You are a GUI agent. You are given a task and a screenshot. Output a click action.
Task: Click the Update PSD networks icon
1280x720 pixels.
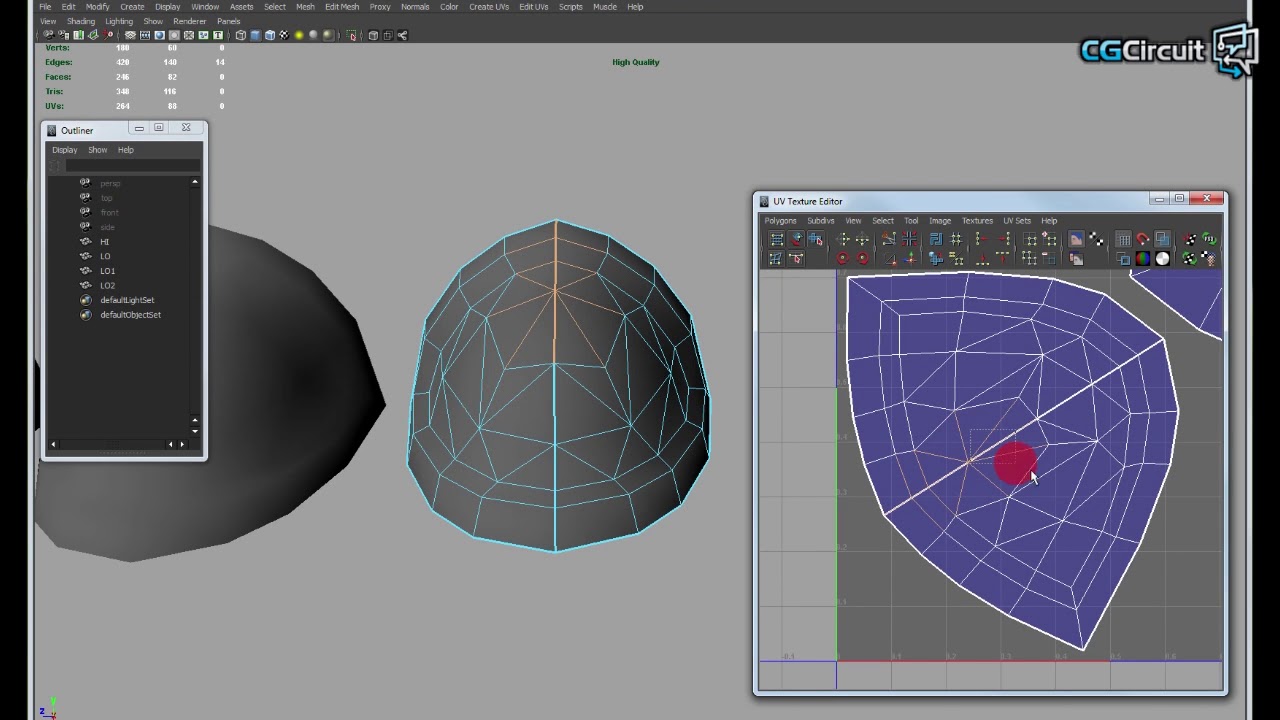pos(1208,239)
